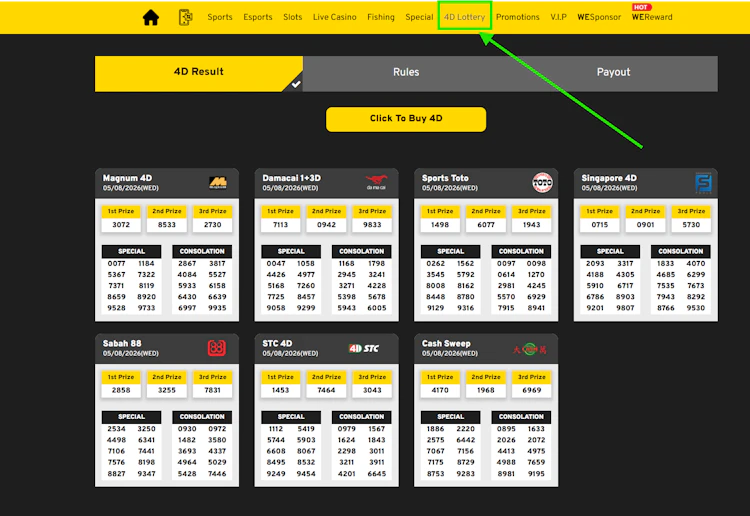
Task: Click Sports Toto 2nd Prize number 6077
Action: (486, 225)
